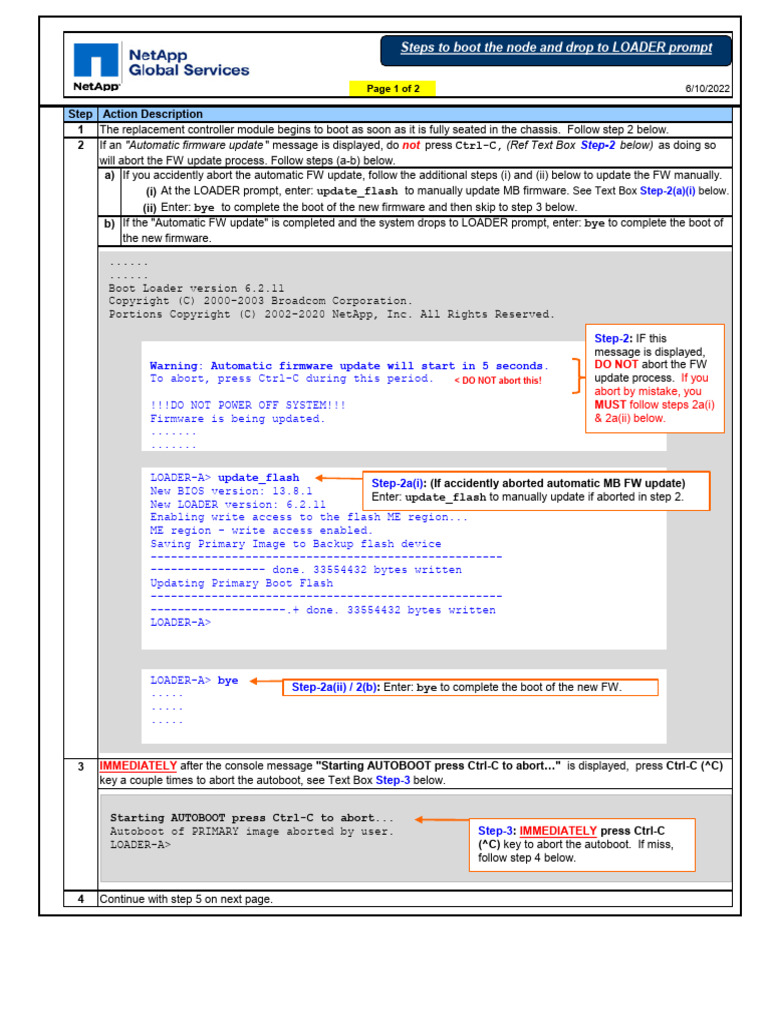Click the 'Firmware is being updated.' line
The width and height of the screenshot is (768, 1024).
(238, 419)
